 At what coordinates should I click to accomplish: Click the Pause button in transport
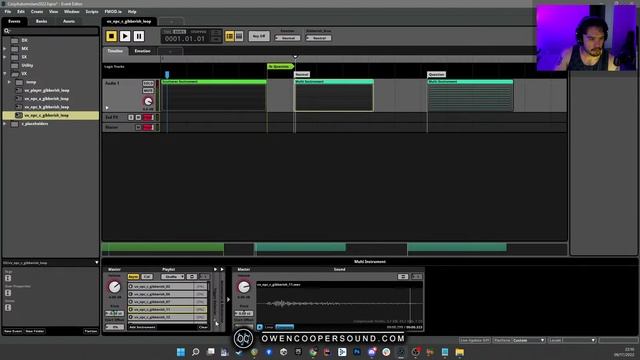click(x=139, y=36)
